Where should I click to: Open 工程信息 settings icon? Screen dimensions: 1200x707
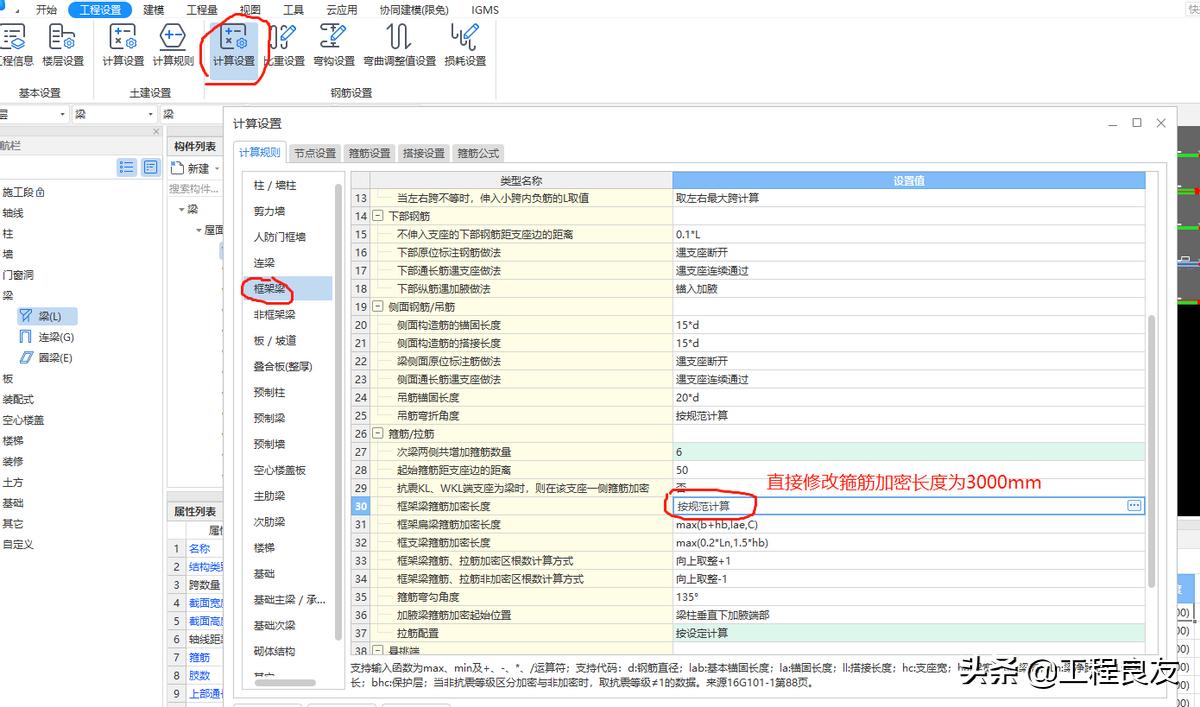(15, 47)
